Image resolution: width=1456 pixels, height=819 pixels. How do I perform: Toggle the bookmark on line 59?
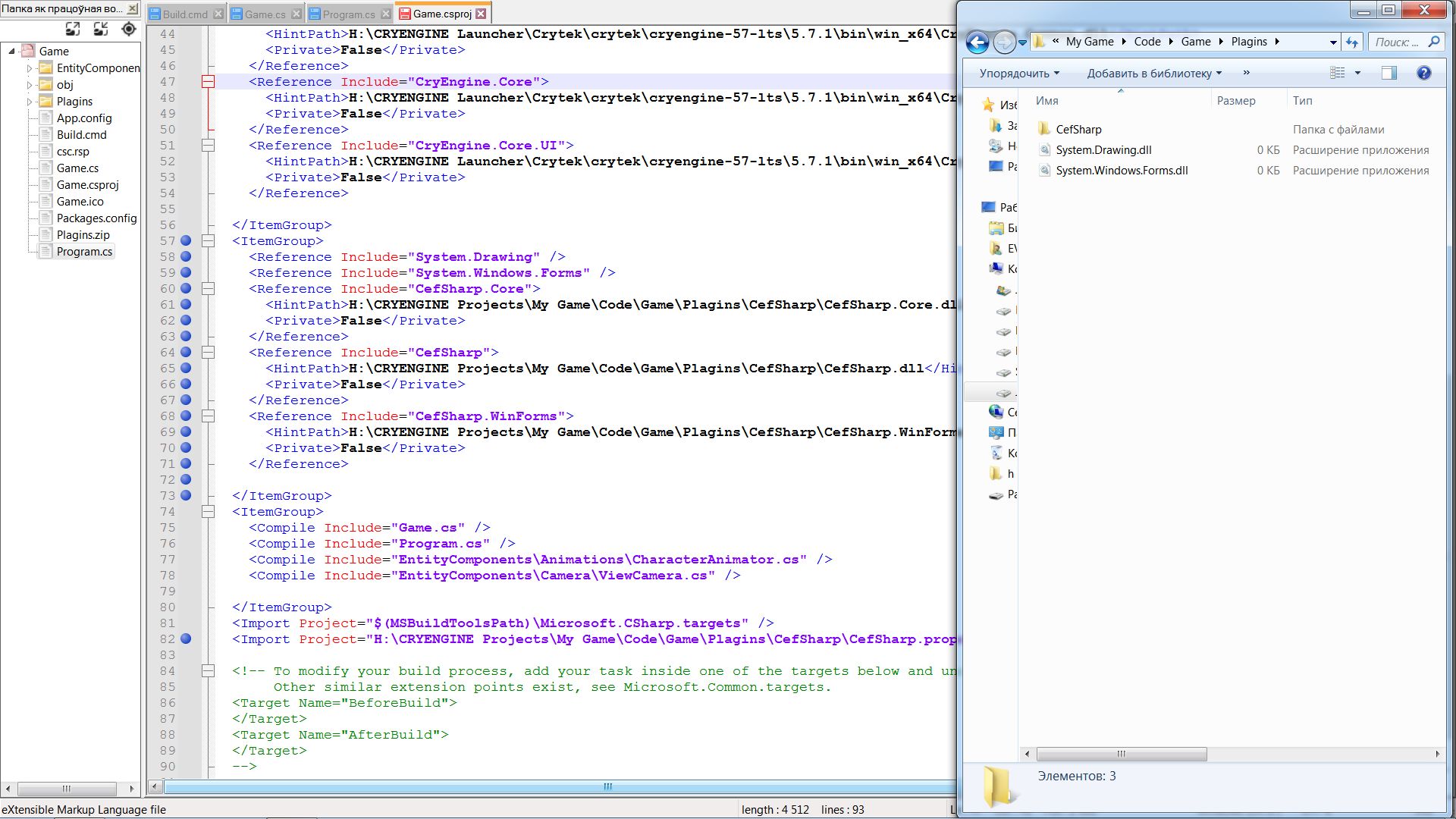click(186, 272)
